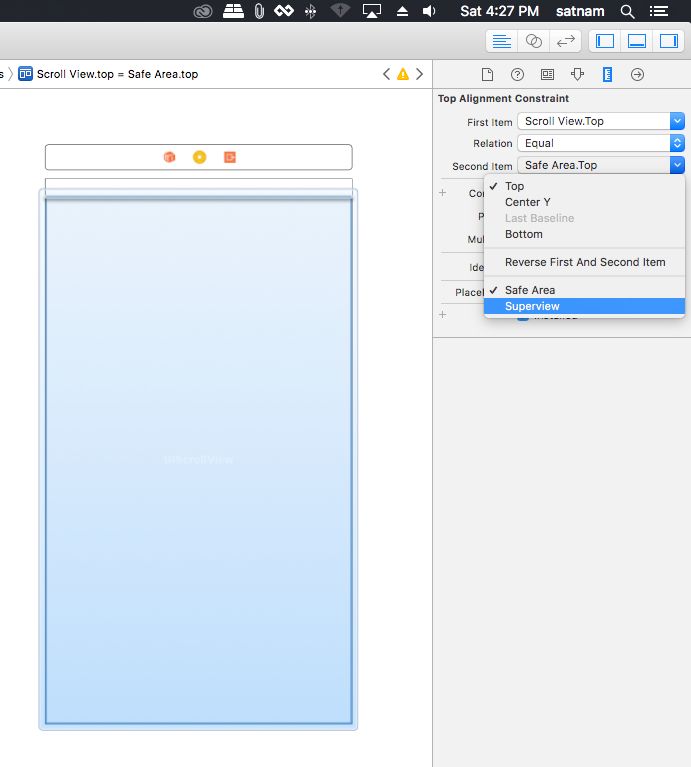Open the File inspector
Viewport: 691px width, 767px height.
(x=487, y=74)
